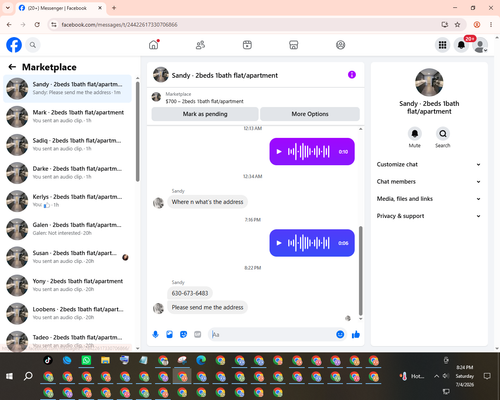Click the Aa message input field
Screen dimensions: 500x400
click(x=272, y=334)
